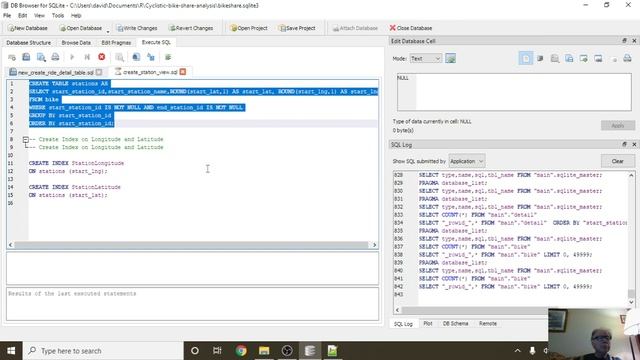The width and height of the screenshot is (640, 360).
Task: Open the dropdown arrow beside Open Database
Action: [108, 31]
